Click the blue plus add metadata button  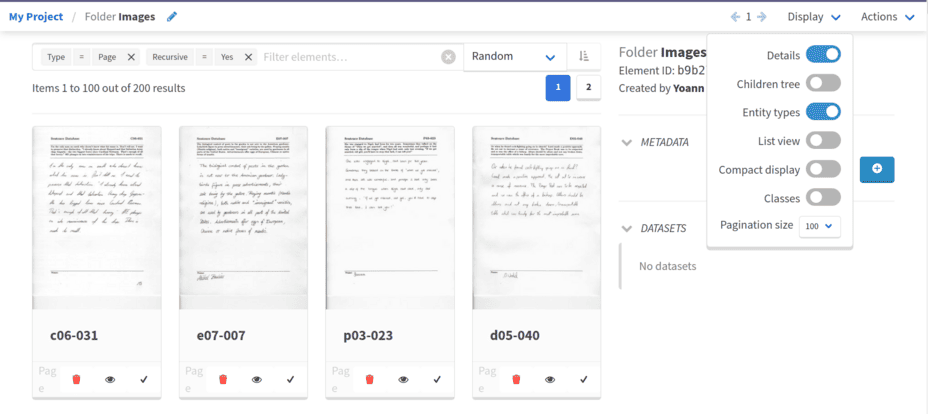tap(877, 169)
